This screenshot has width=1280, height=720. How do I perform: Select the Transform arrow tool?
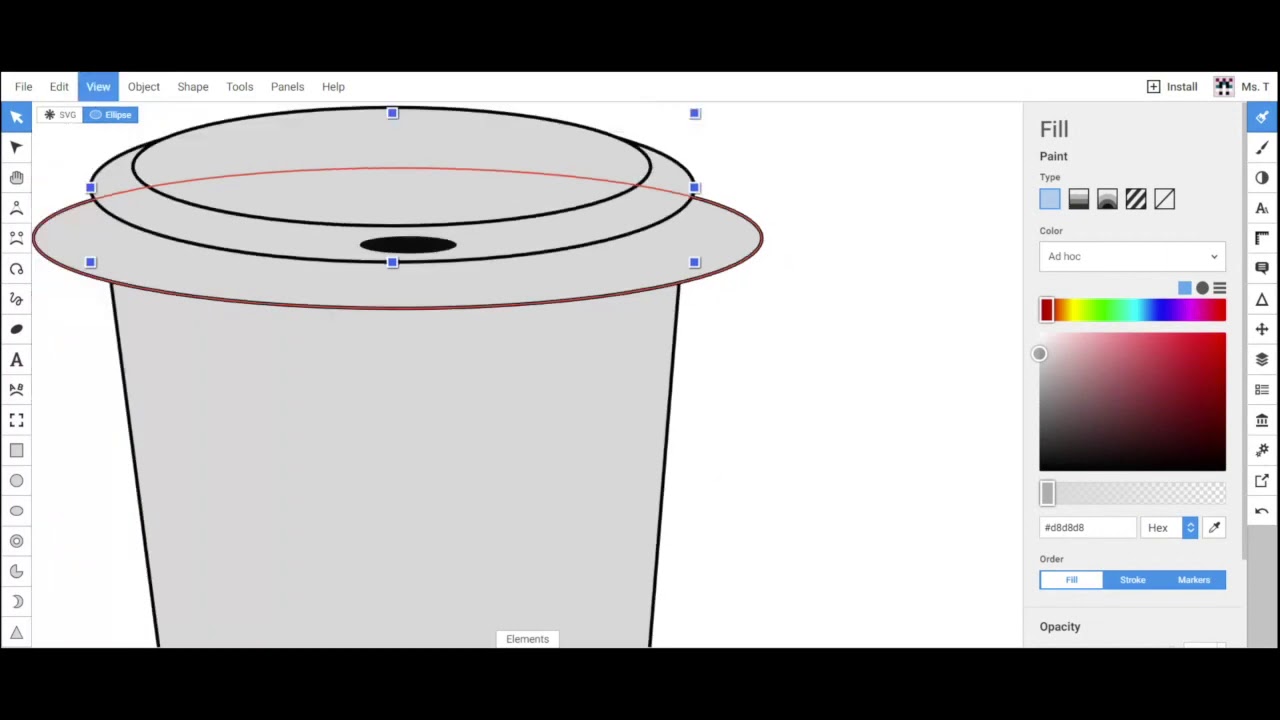click(x=16, y=117)
